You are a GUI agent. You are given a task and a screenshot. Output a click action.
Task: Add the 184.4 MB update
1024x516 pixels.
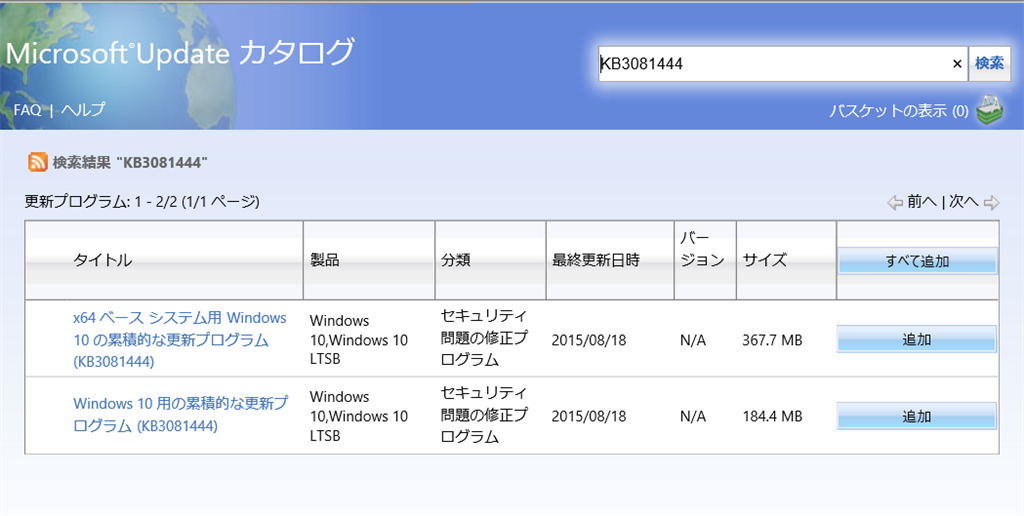[917, 416]
